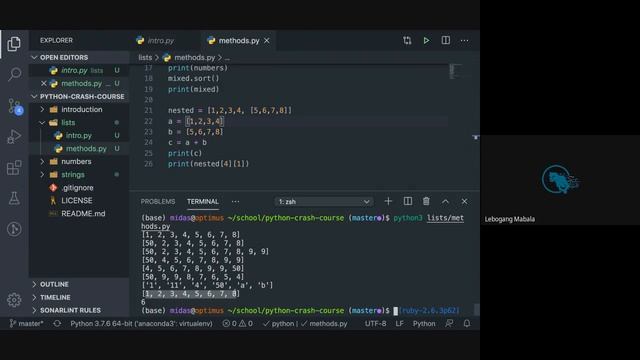This screenshot has width=640, height=360.
Task: Open the Source Control view
Action: (15, 107)
